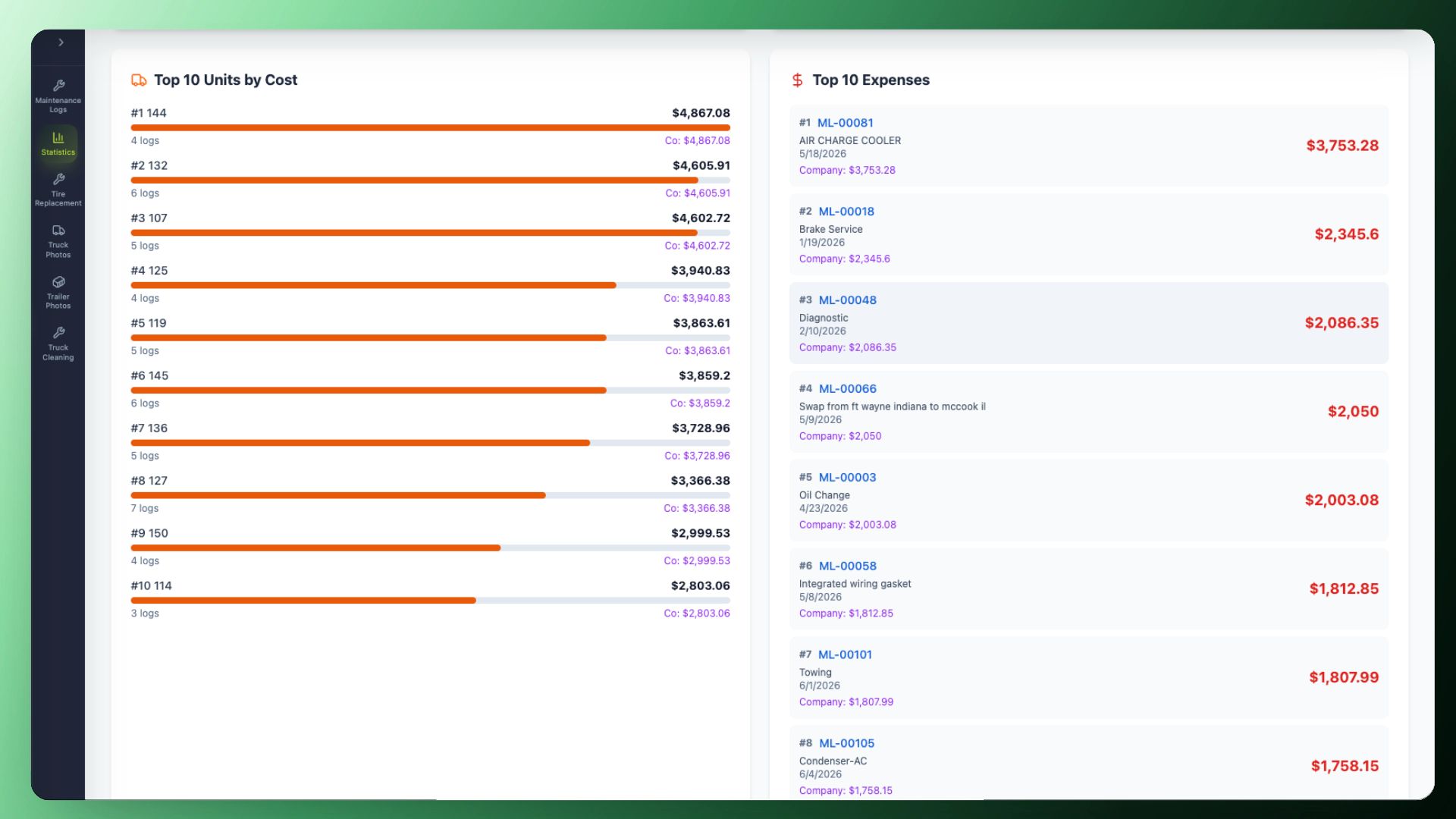Open the Truck Photos truck icon

[x=58, y=231]
